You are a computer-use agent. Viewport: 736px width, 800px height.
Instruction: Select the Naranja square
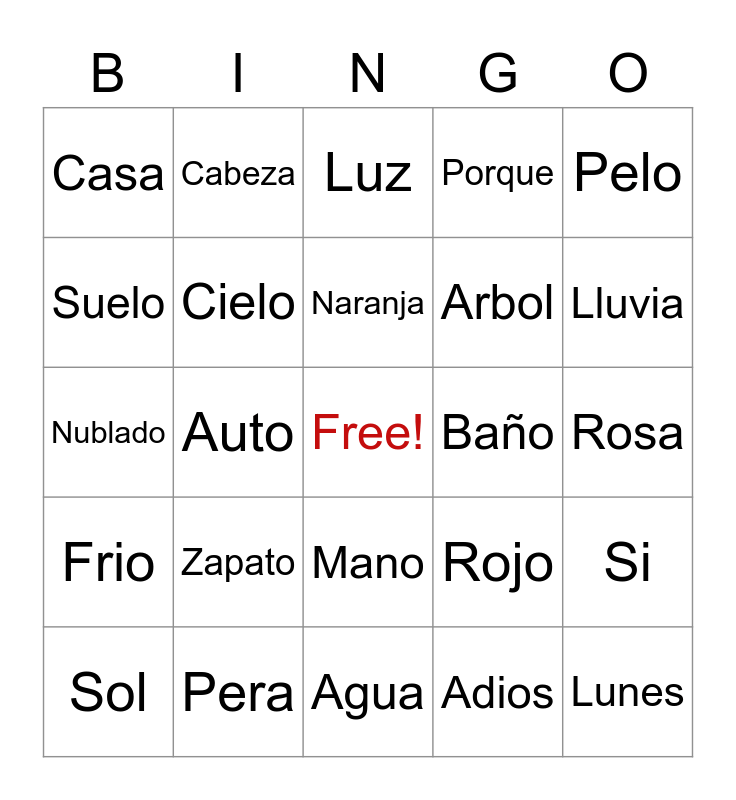click(368, 302)
